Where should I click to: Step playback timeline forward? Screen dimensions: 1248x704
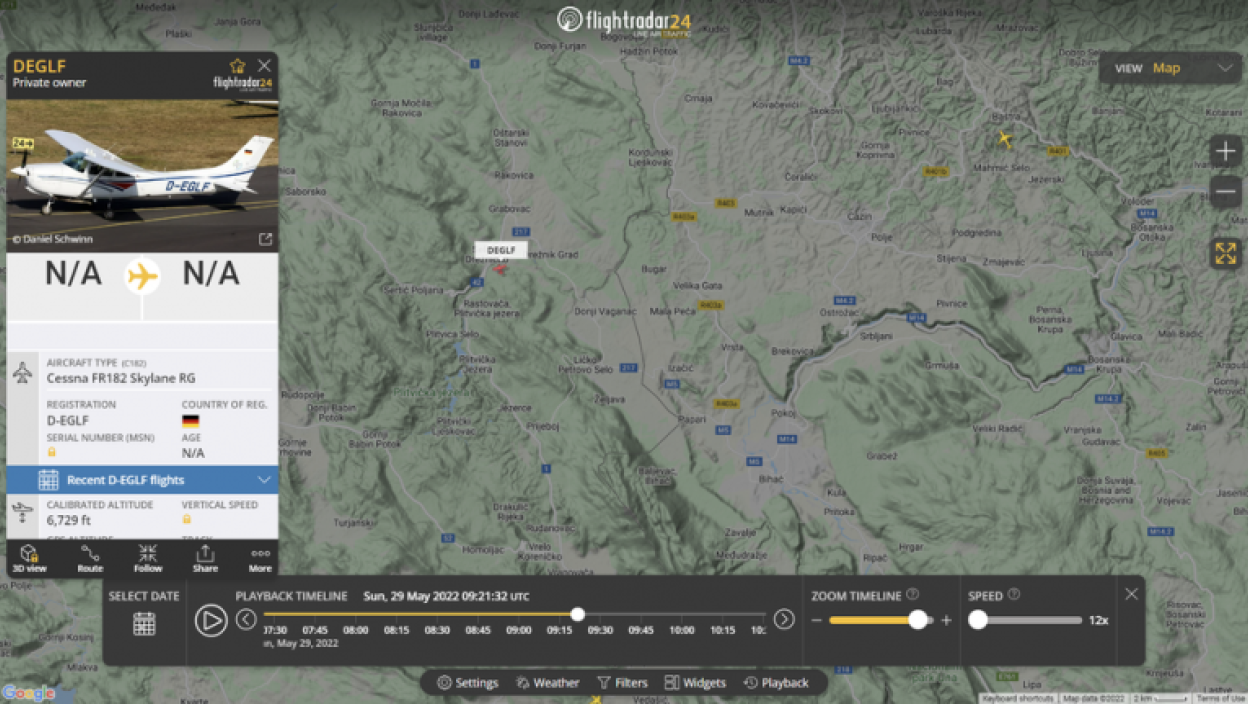[x=784, y=620]
